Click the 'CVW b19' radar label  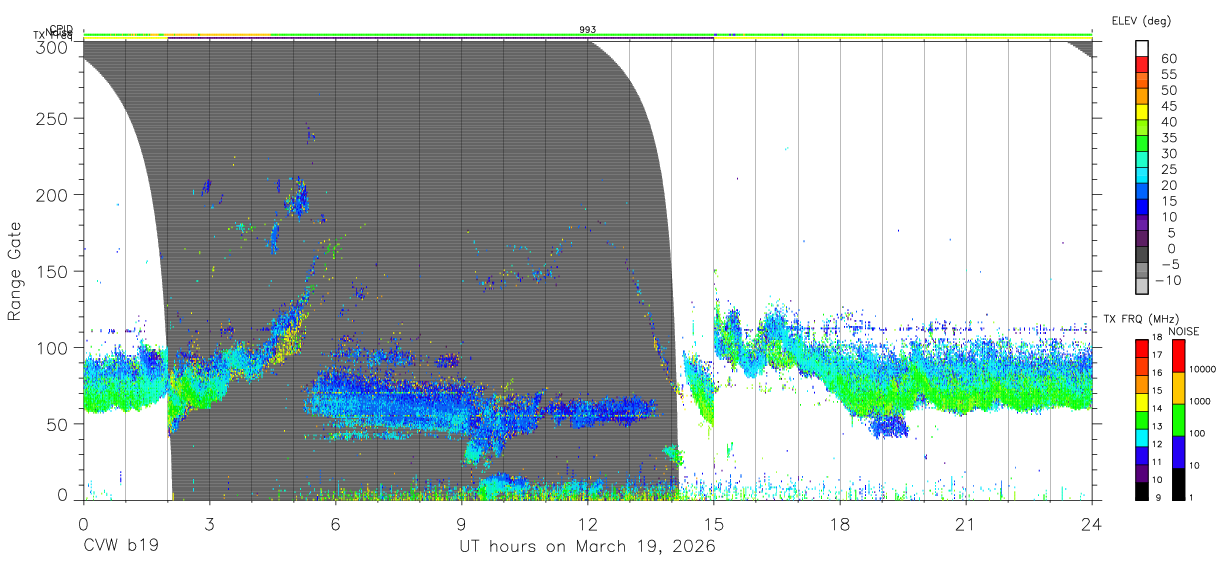[120, 547]
